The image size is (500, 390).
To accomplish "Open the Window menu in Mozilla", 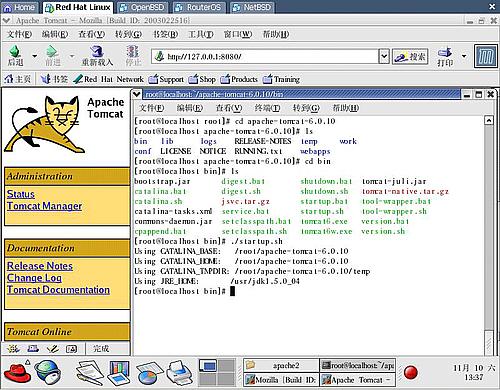I will tap(238, 34).
